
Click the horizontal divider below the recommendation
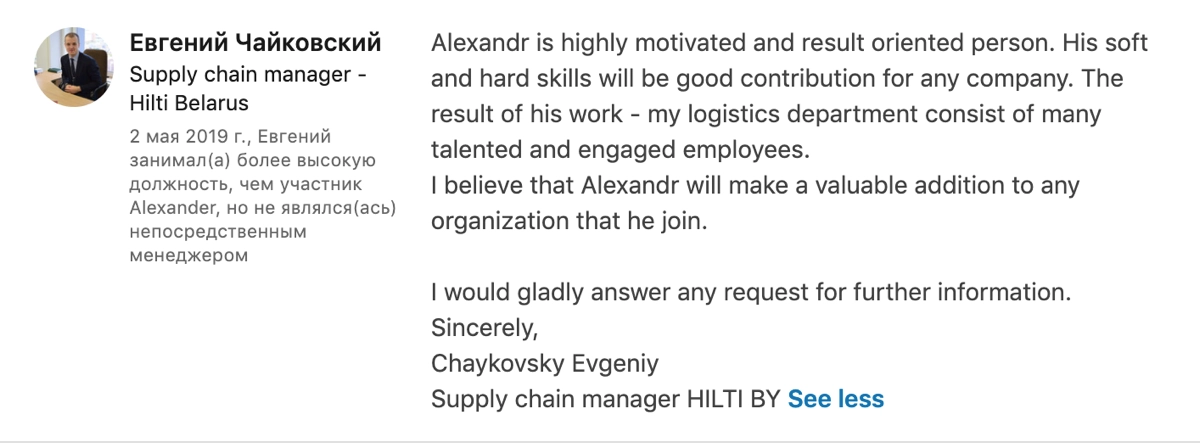coord(600,440)
